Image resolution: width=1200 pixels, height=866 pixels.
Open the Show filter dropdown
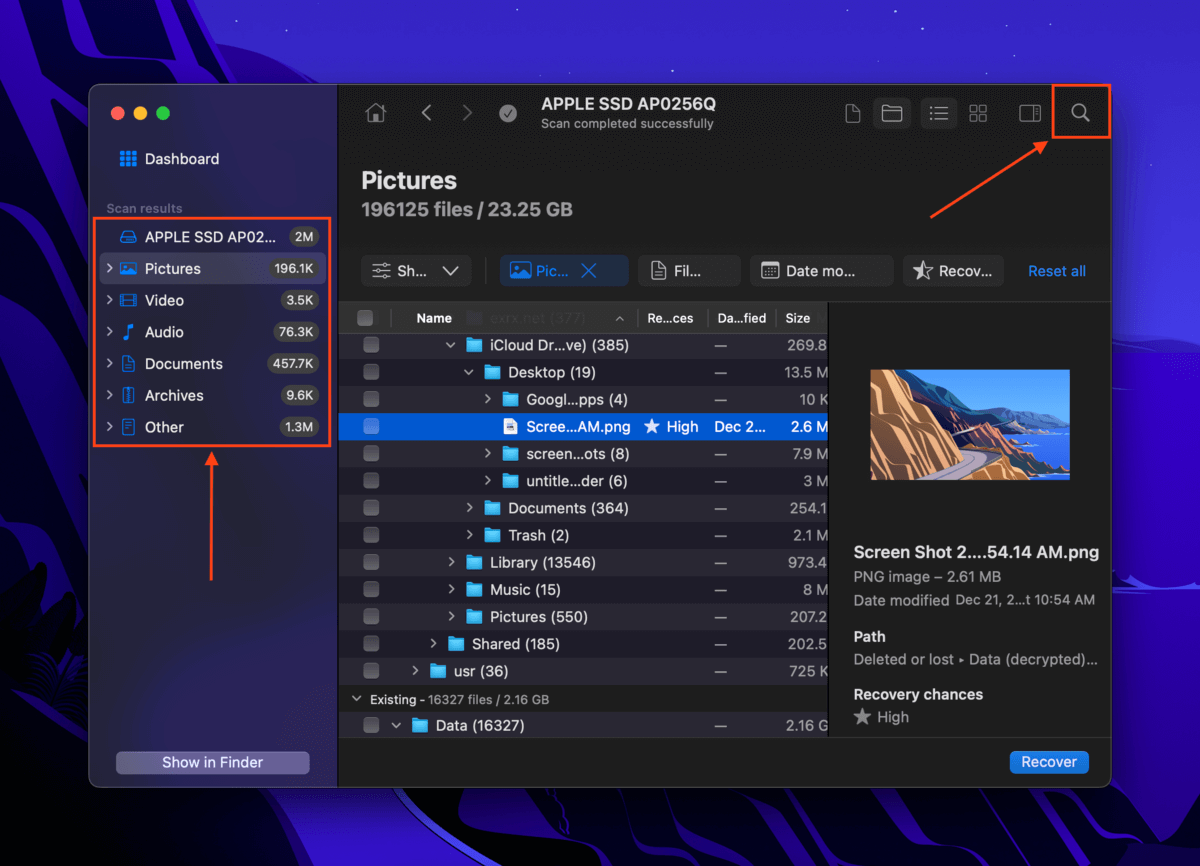pos(415,271)
